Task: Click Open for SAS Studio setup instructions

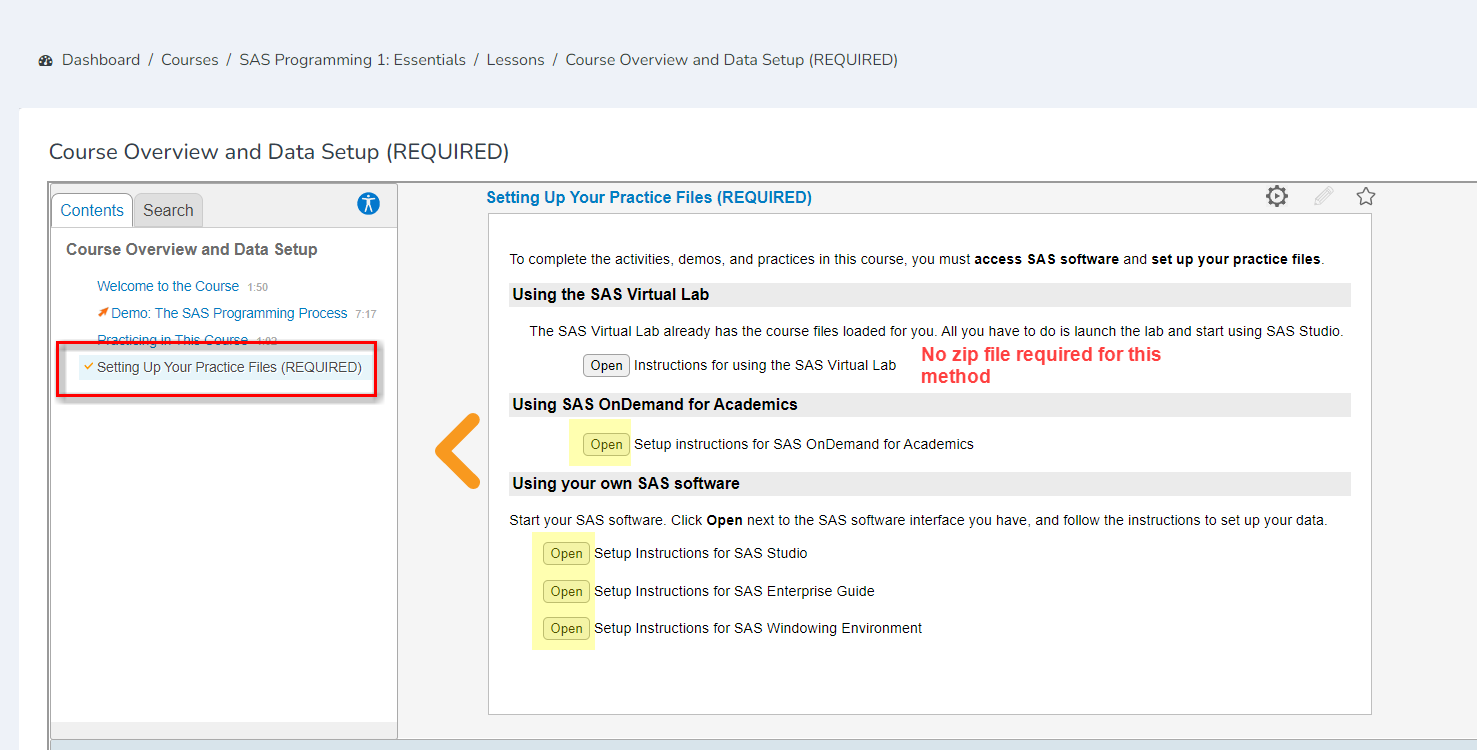Action: click(x=566, y=553)
